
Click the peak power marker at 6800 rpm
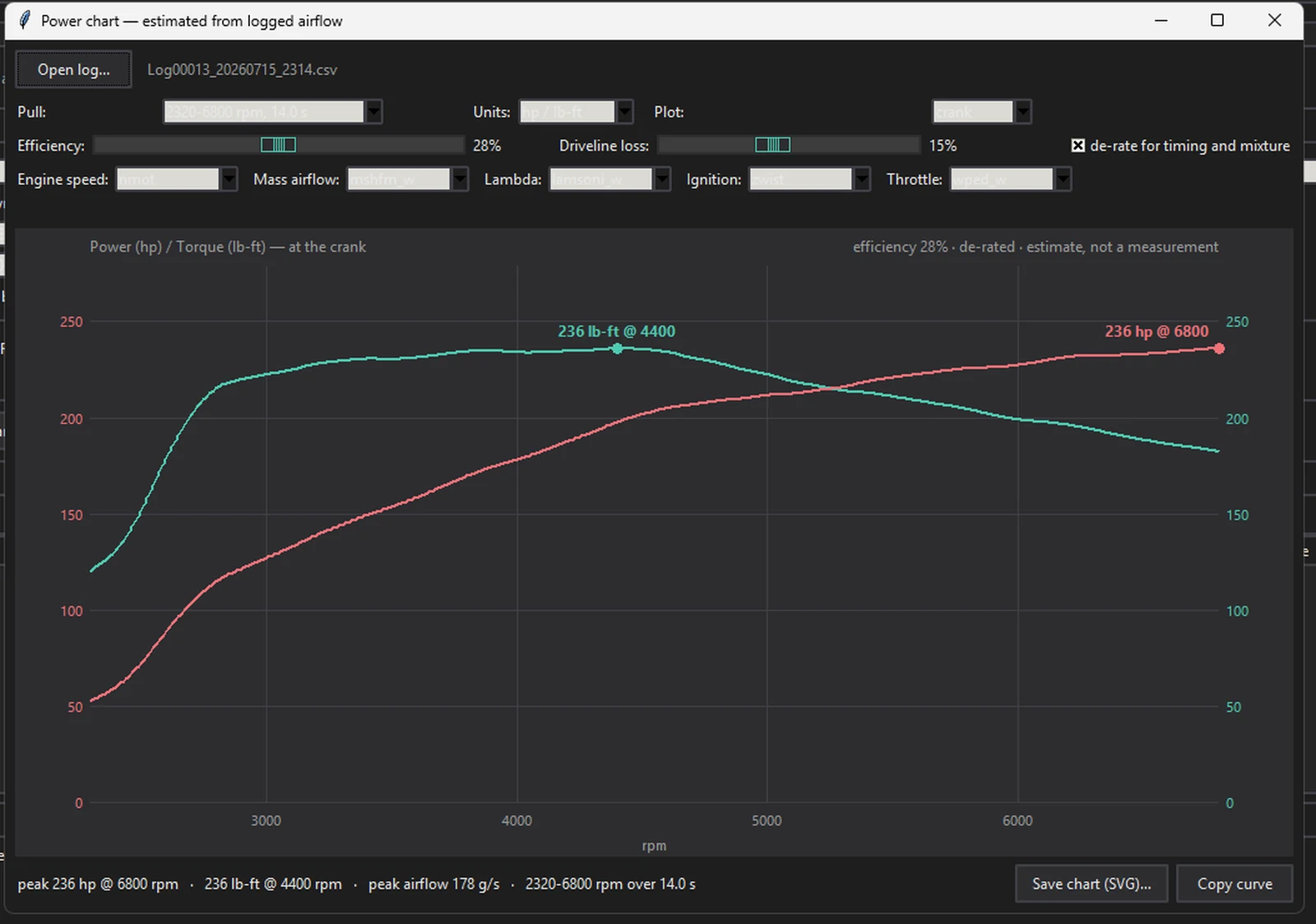tap(1219, 349)
